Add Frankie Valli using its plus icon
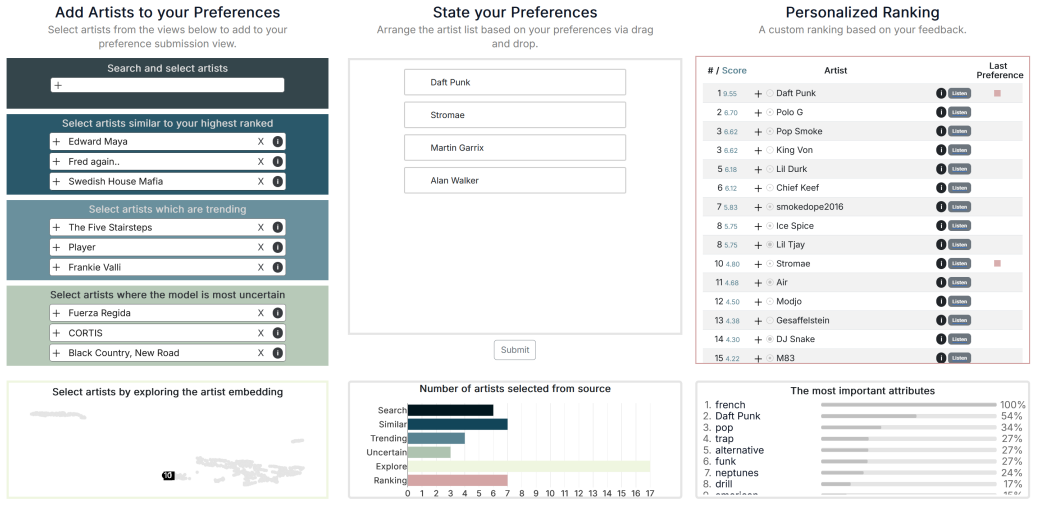The image size is (1037, 505). [x=56, y=267]
